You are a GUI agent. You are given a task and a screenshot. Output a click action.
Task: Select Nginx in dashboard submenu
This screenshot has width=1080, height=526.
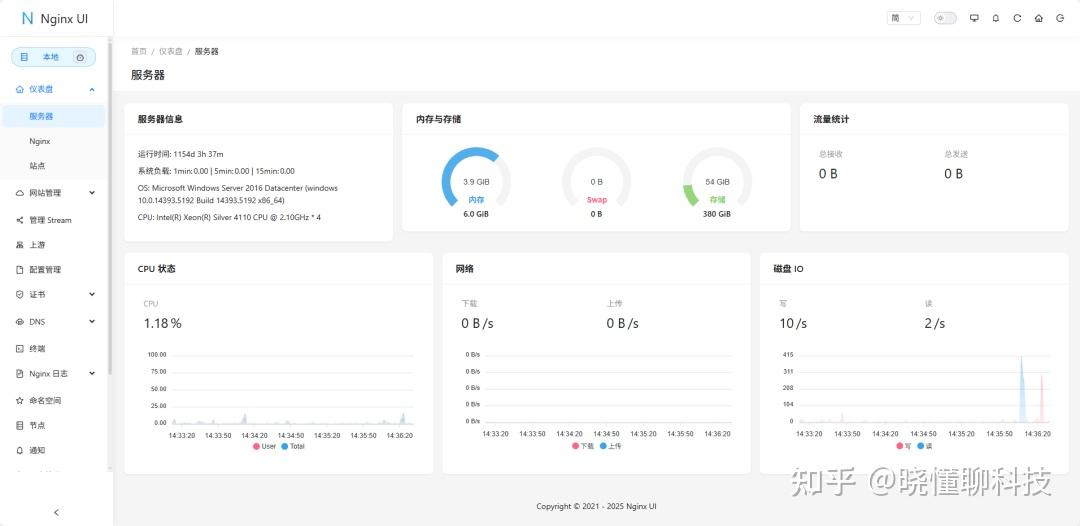(x=54, y=141)
